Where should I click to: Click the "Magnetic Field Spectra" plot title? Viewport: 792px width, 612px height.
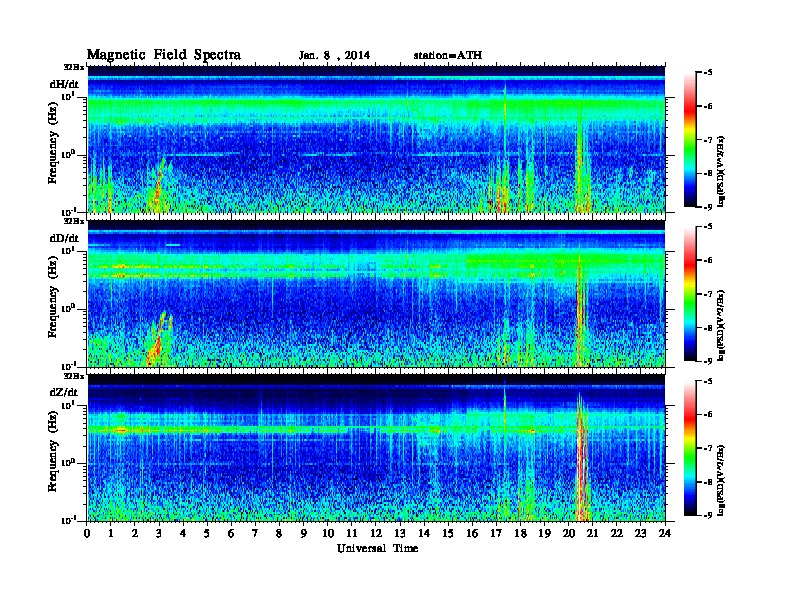pyautogui.click(x=164, y=55)
